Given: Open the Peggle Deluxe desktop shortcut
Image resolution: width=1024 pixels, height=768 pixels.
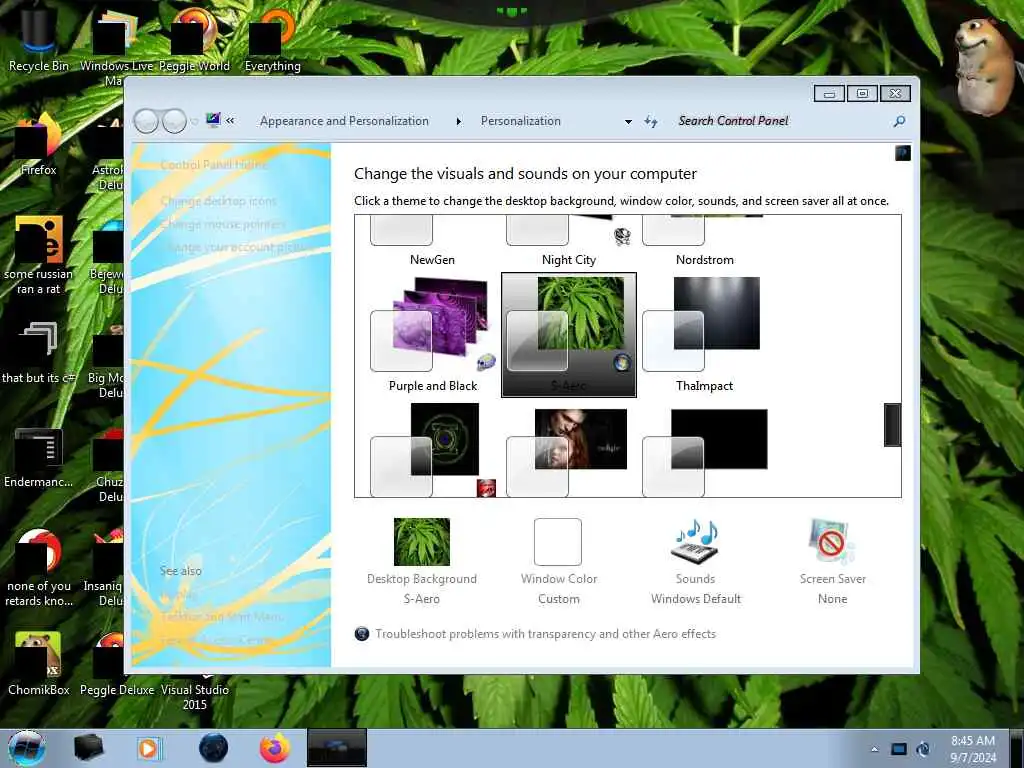Looking at the screenshot, I should click(117, 664).
